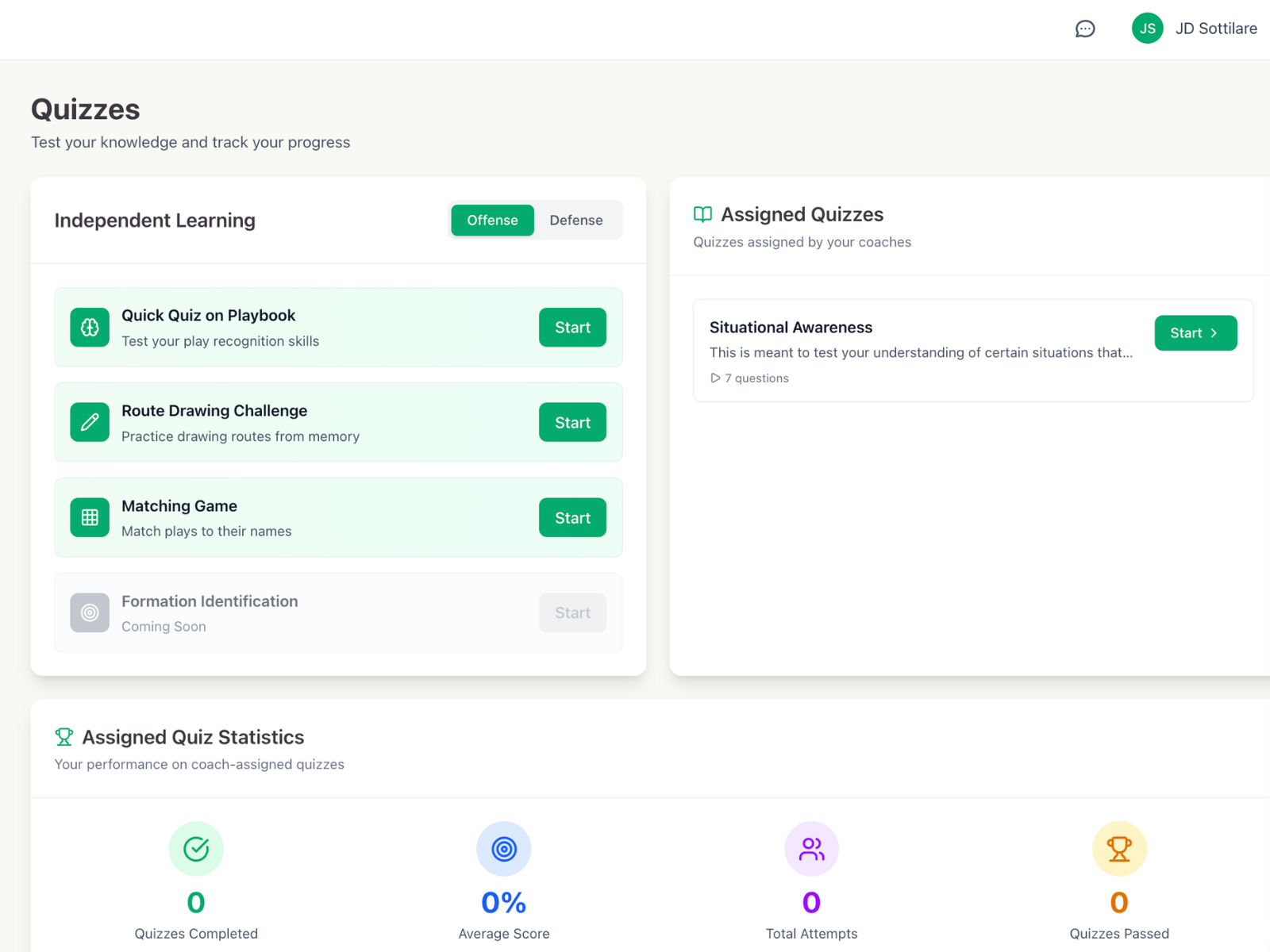Start the Quick Quiz on Playbook
This screenshot has height=952, width=1270.
pyautogui.click(x=572, y=327)
